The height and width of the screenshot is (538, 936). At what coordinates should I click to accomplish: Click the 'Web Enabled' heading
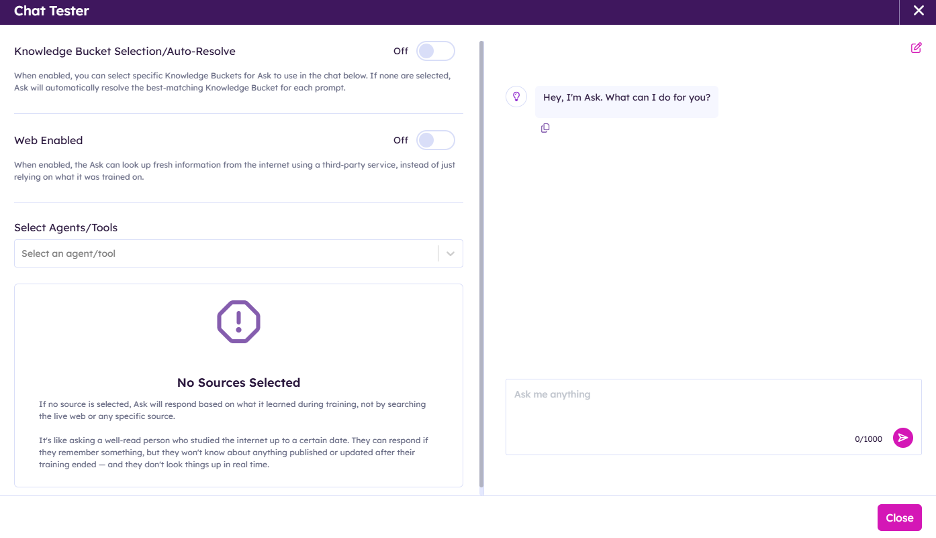[x=48, y=140]
